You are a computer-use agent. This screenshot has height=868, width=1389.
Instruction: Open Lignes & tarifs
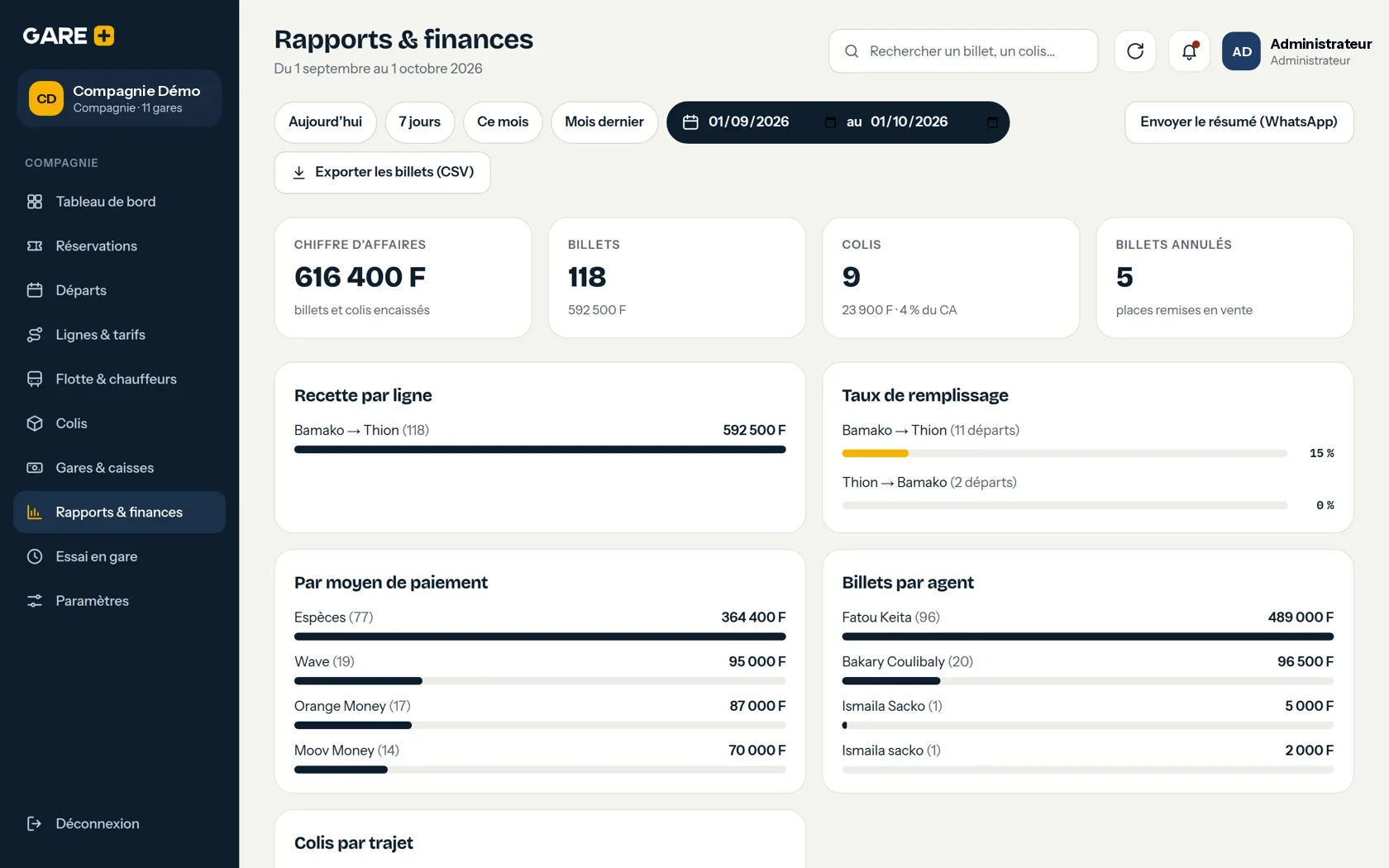click(x=119, y=335)
